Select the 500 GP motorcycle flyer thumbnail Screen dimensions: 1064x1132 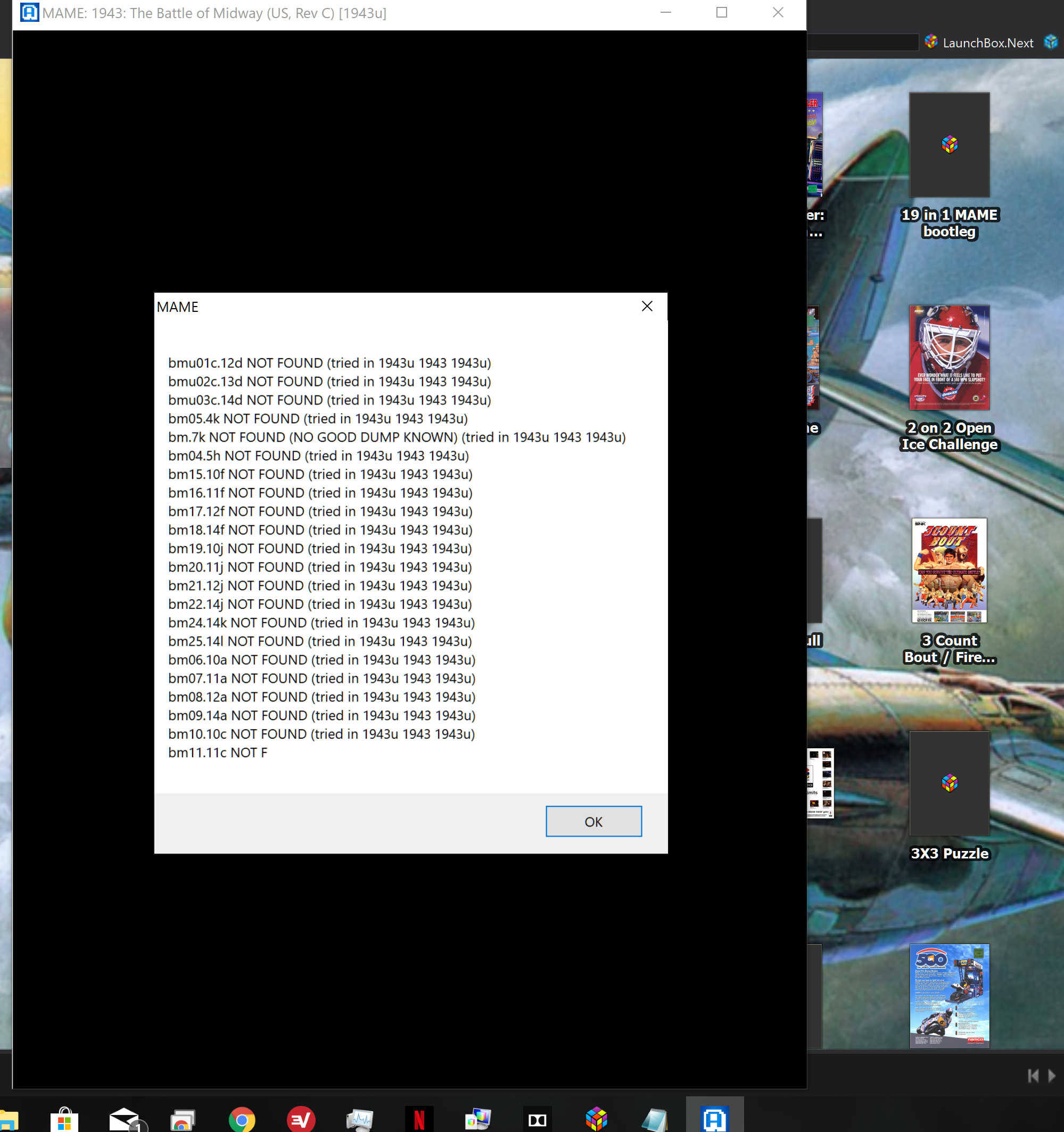tap(950, 995)
